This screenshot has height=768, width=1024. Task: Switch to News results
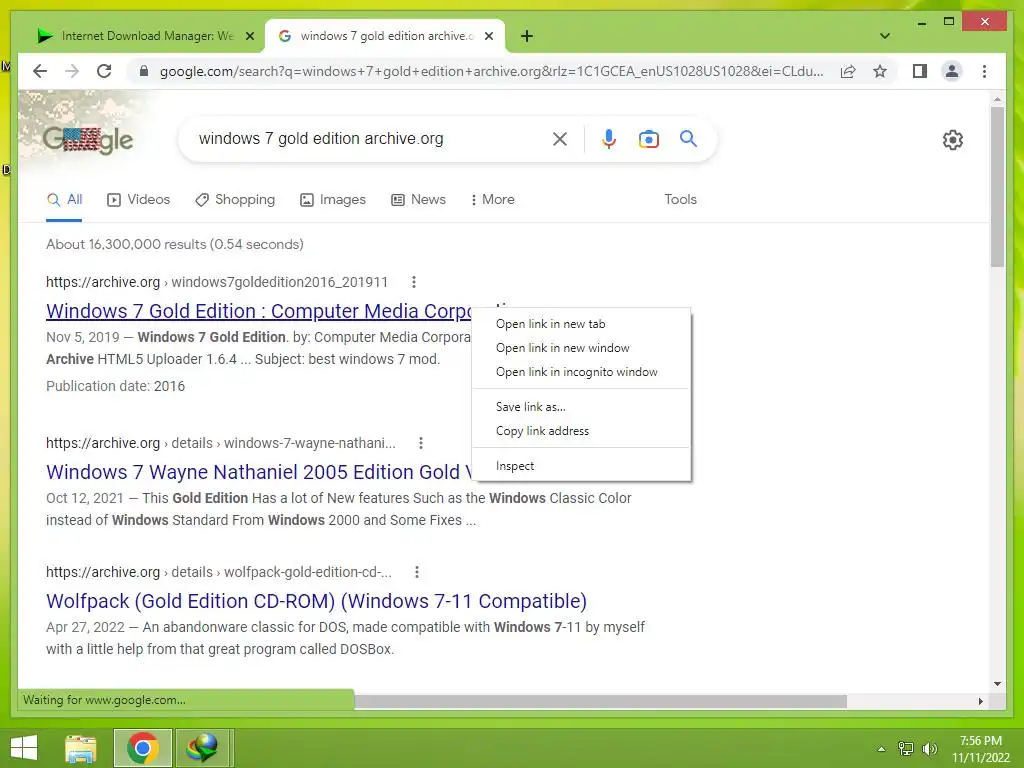[419, 199]
